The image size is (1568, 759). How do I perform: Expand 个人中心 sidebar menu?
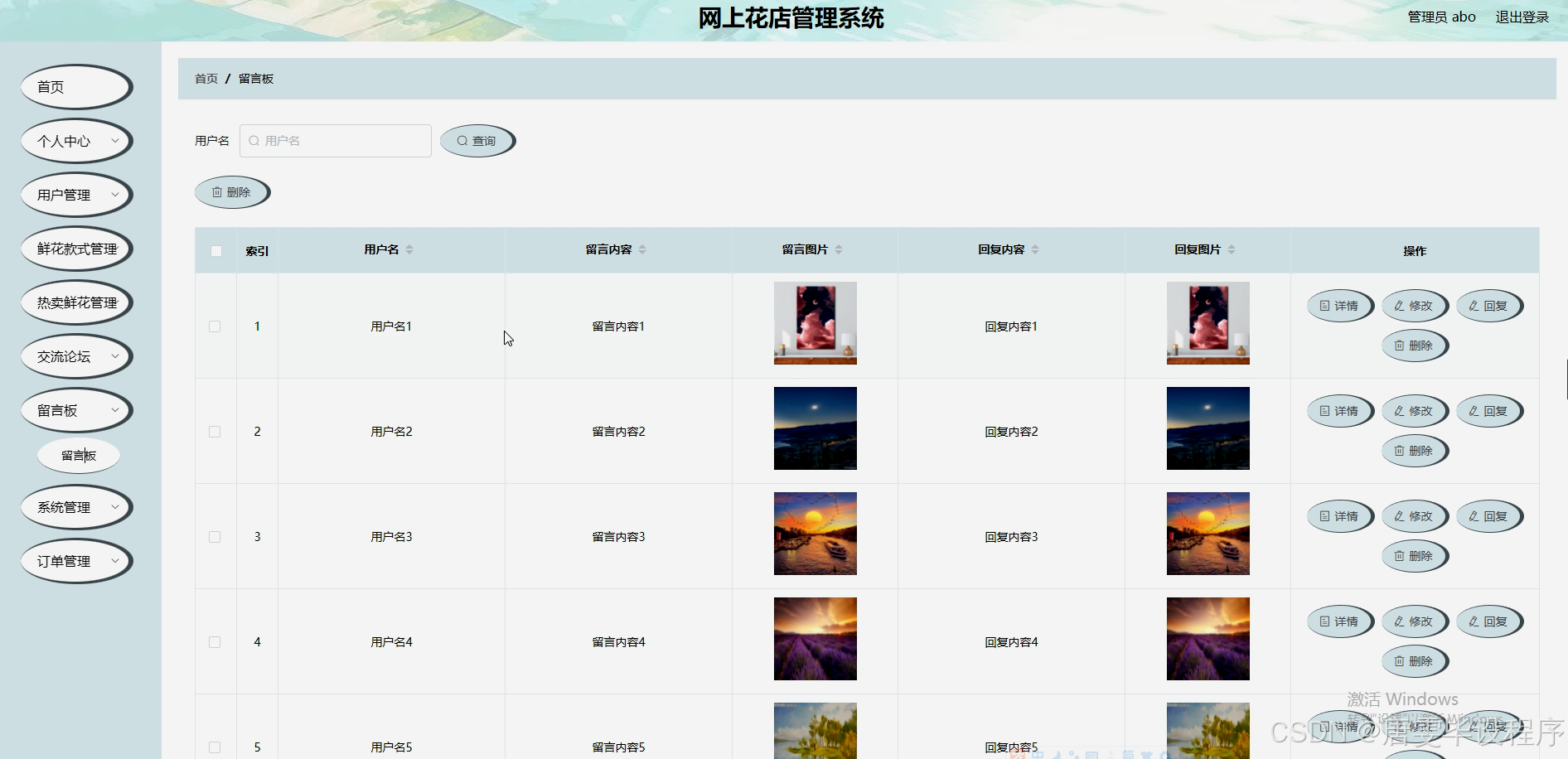76,141
